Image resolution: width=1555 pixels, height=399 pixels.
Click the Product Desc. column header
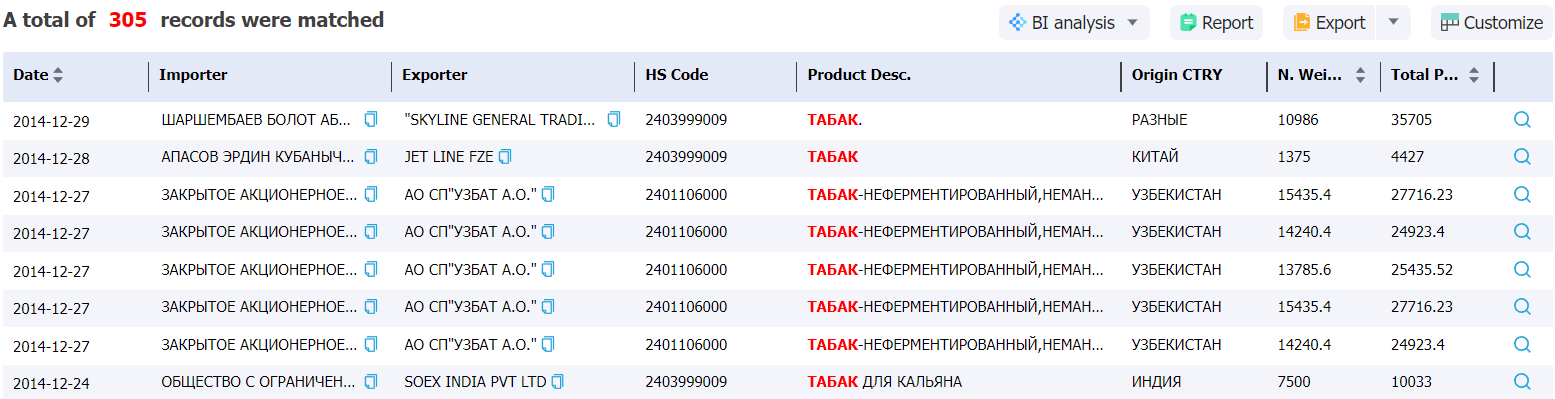pyautogui.click(x=859, y=75)
